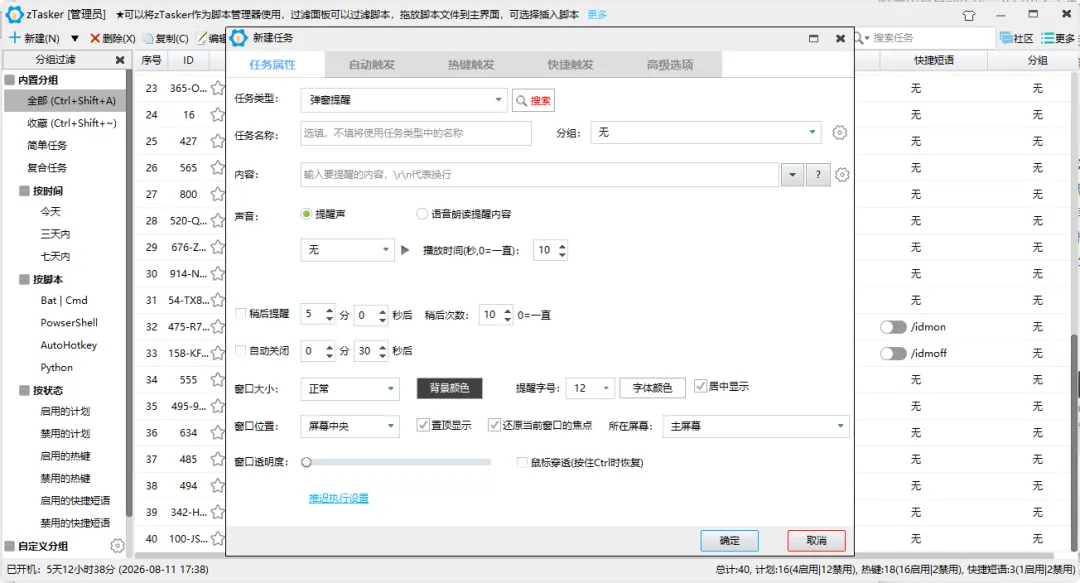Click the 任务名称 input field
Viewport: 1080px width, 583px height.
(416, 133)
